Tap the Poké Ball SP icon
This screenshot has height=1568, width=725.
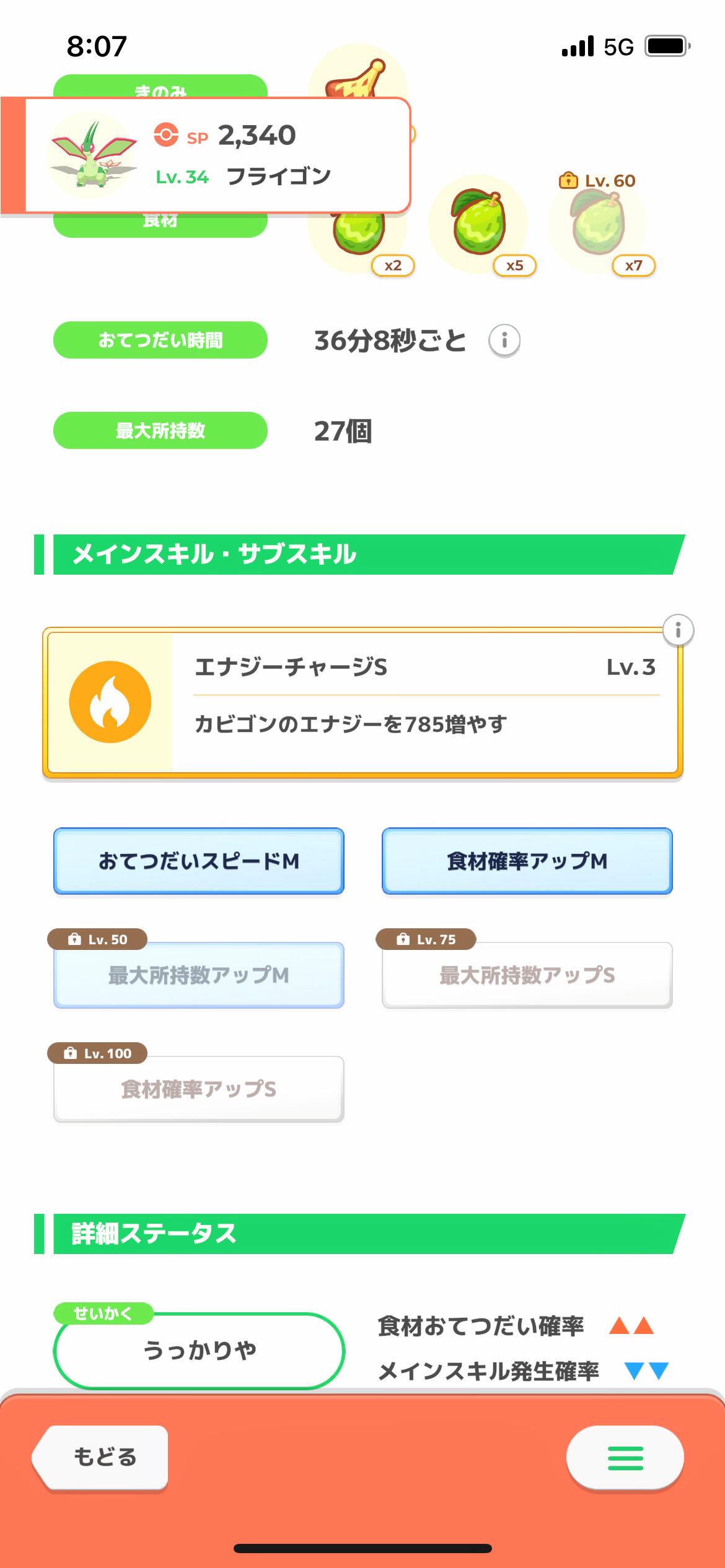click(166, 134)
